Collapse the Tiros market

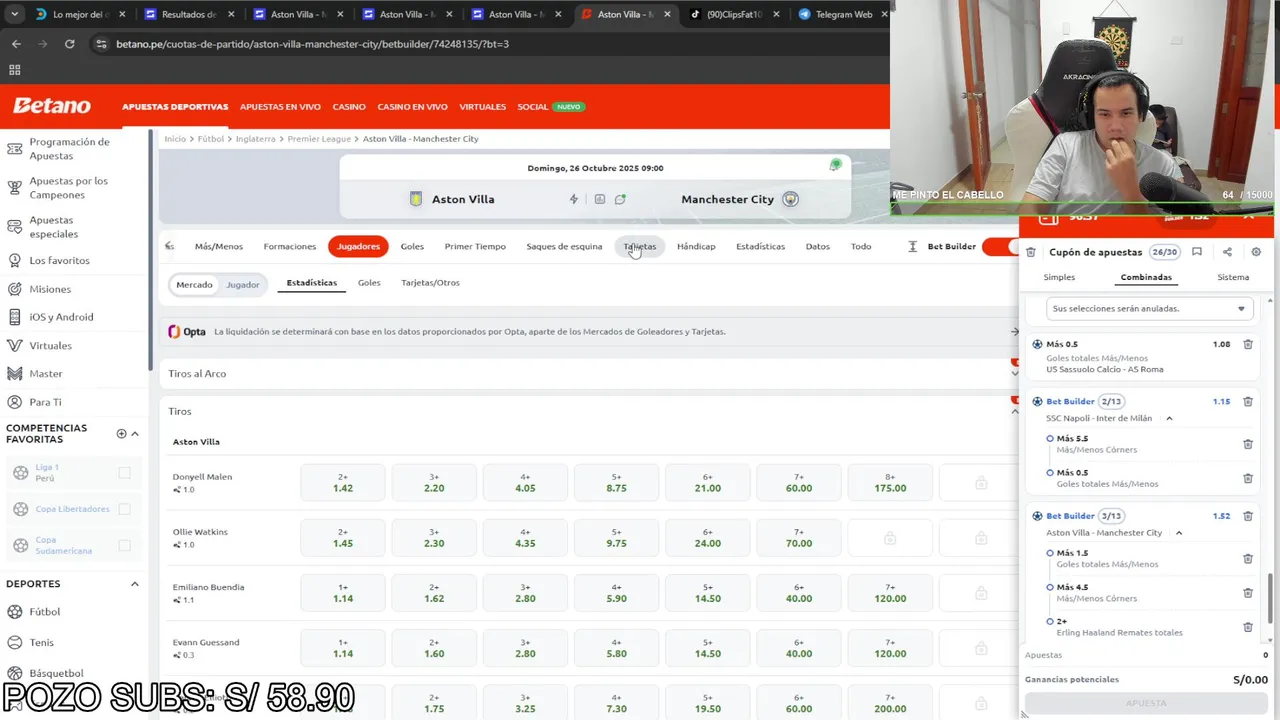(1014, 412)
